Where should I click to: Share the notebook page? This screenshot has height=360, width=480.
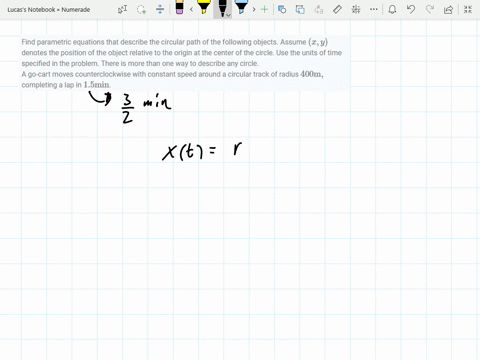coord(448,10)
